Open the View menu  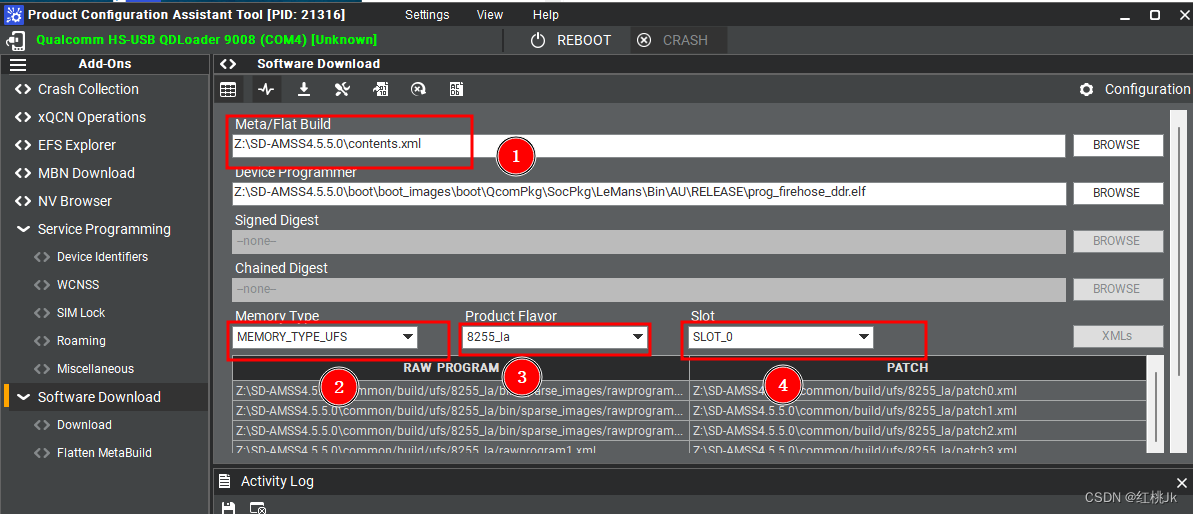point(489,14)
